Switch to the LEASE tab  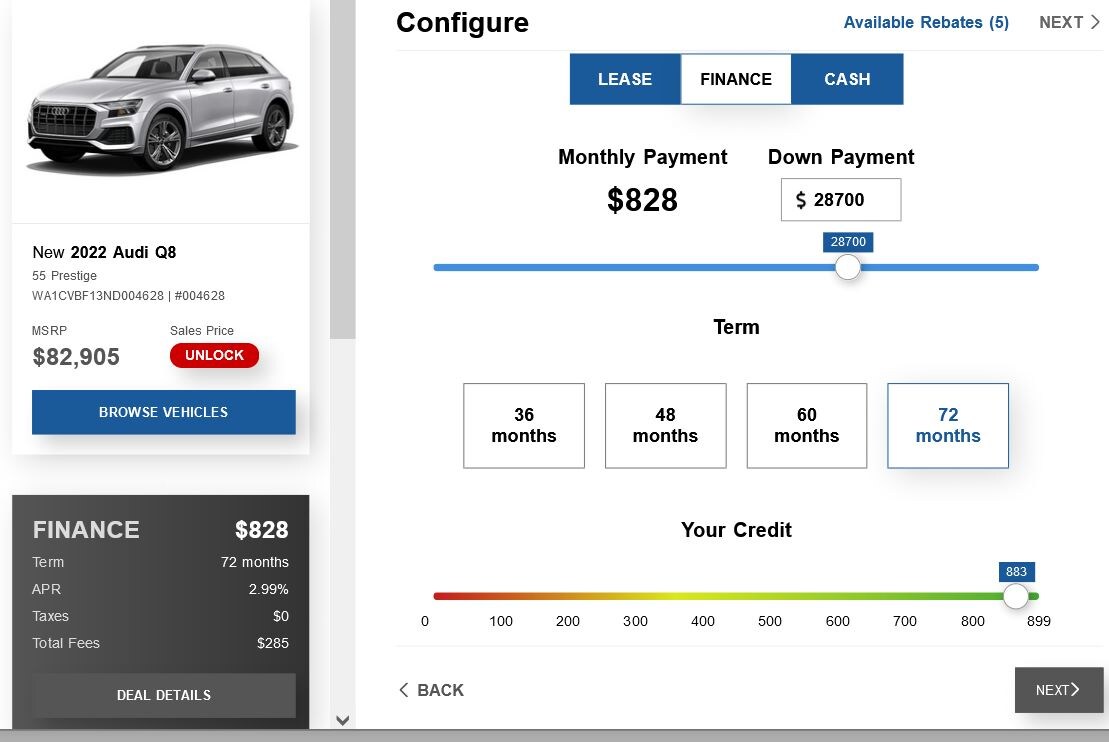pos(625,79)
